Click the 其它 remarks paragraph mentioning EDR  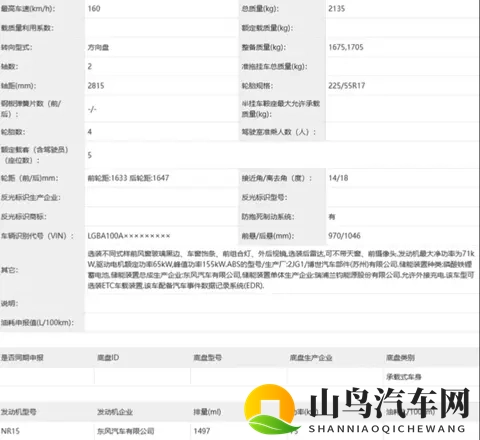(281, 270)
